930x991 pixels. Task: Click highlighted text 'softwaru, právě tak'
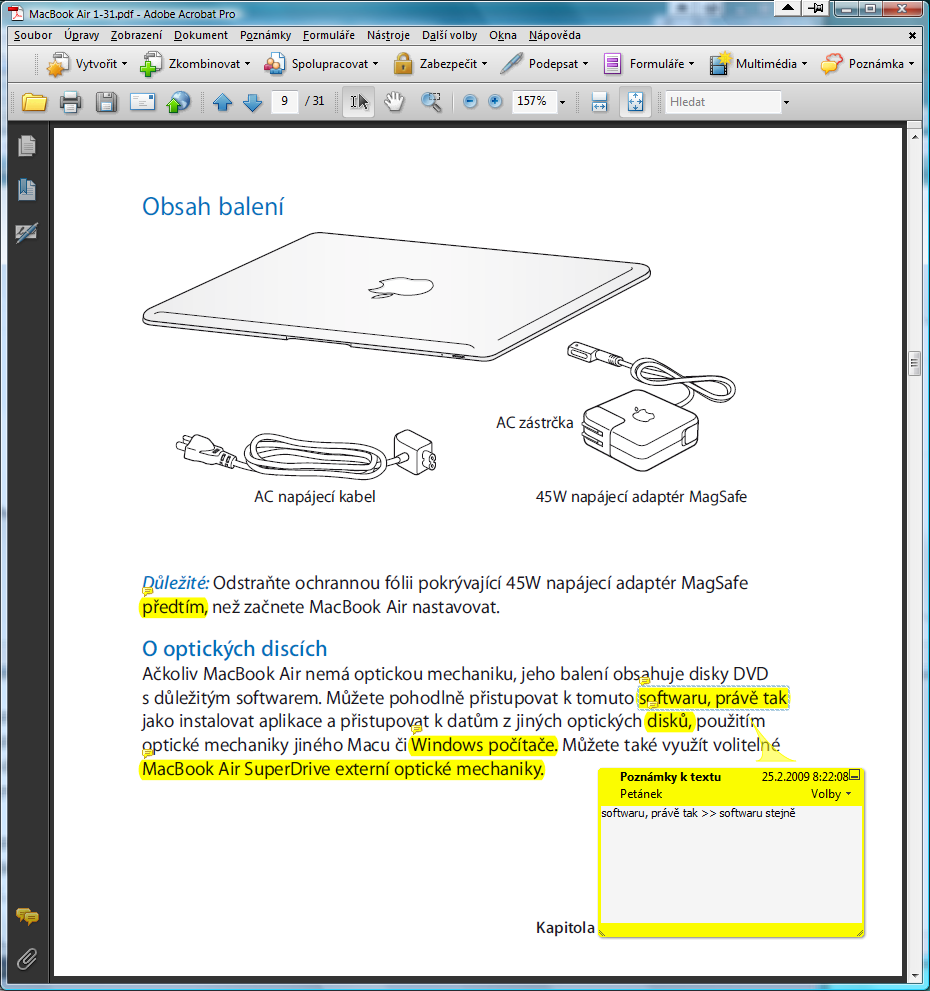pos(713,698)
